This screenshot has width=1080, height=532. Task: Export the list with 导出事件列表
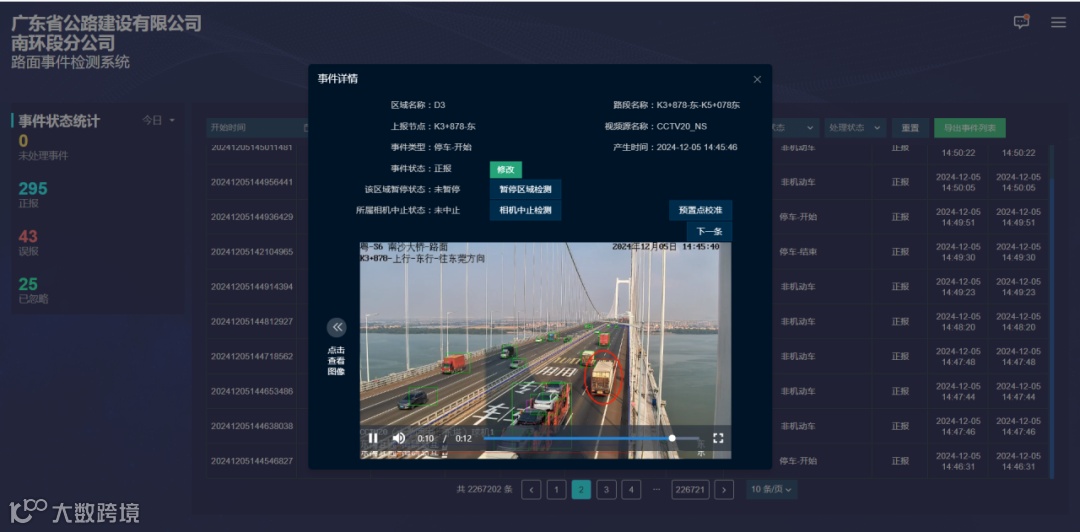pos(969,128)
